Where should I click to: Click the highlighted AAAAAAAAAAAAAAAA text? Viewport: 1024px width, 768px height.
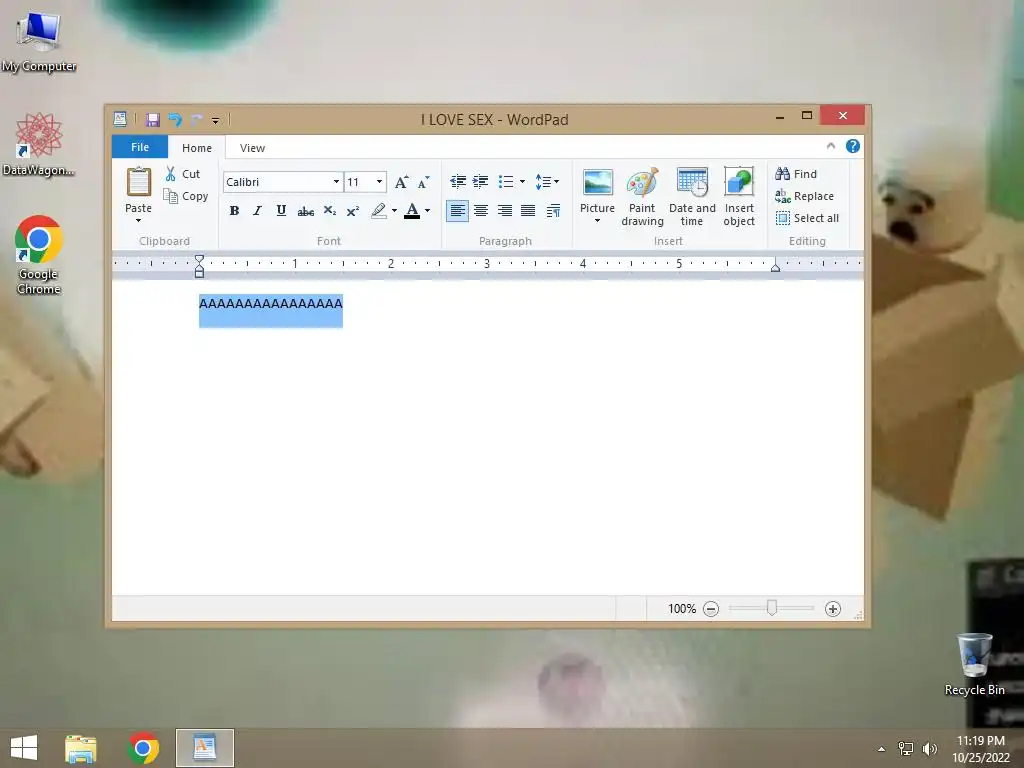[x=270, y=303]
